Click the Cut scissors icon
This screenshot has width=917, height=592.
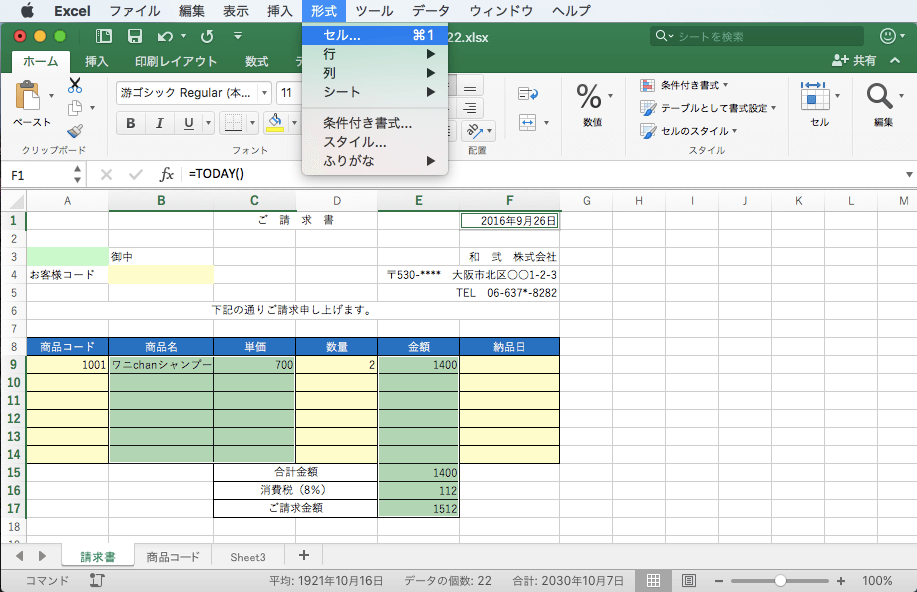(75, 85)
